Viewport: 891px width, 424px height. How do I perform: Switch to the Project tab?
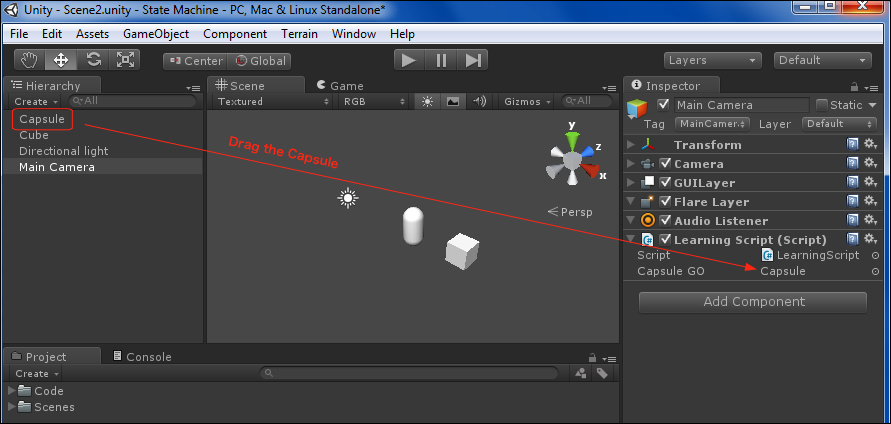pyautogui.click(x=52, y=357)
